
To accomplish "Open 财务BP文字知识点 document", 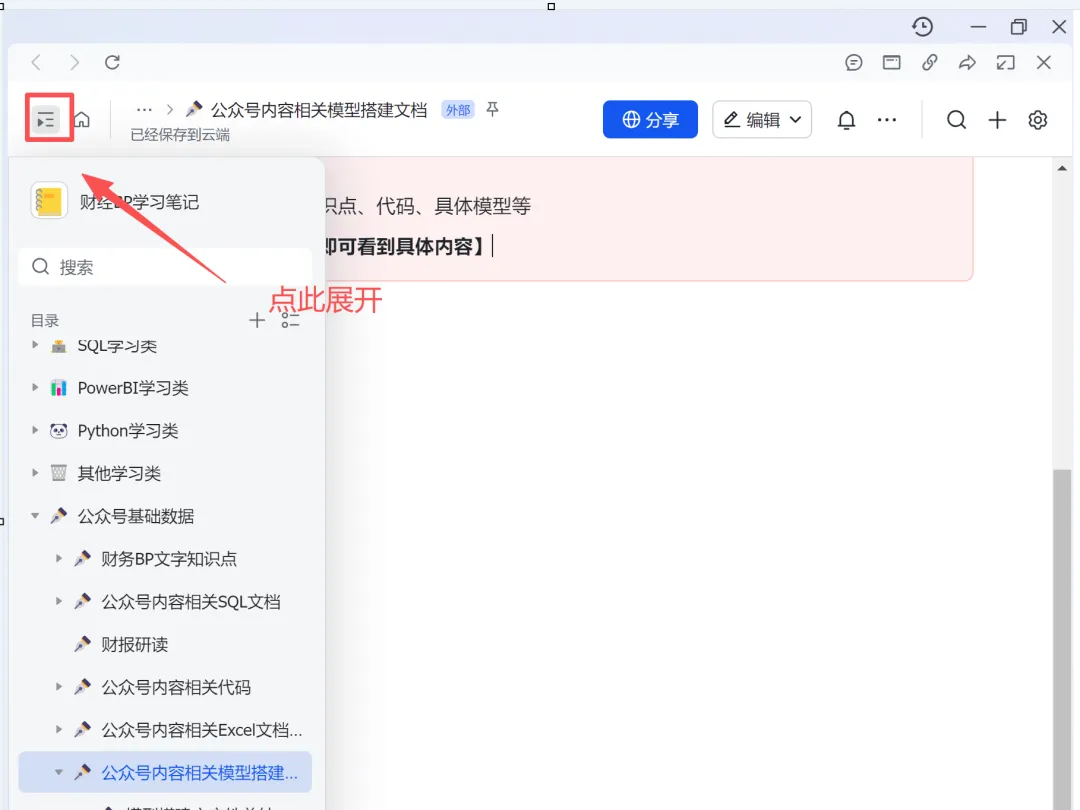I will click(169, 559).
